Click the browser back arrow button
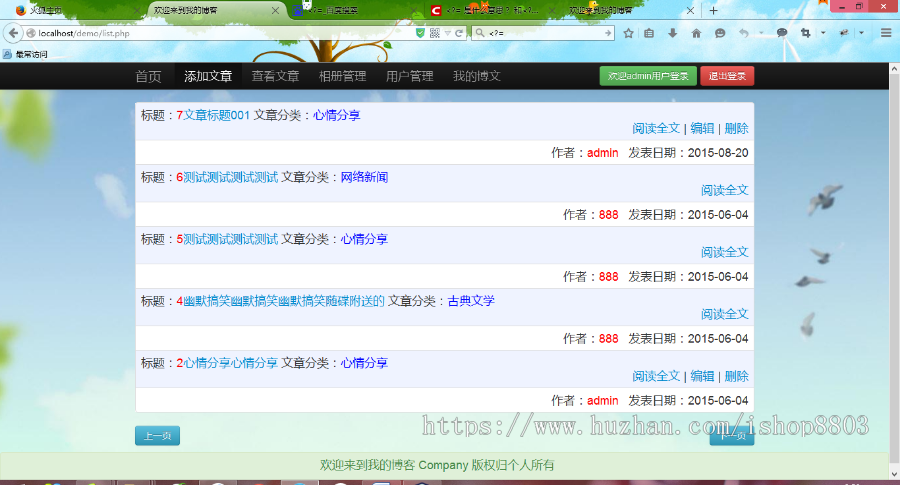 (x=13, y=33)
